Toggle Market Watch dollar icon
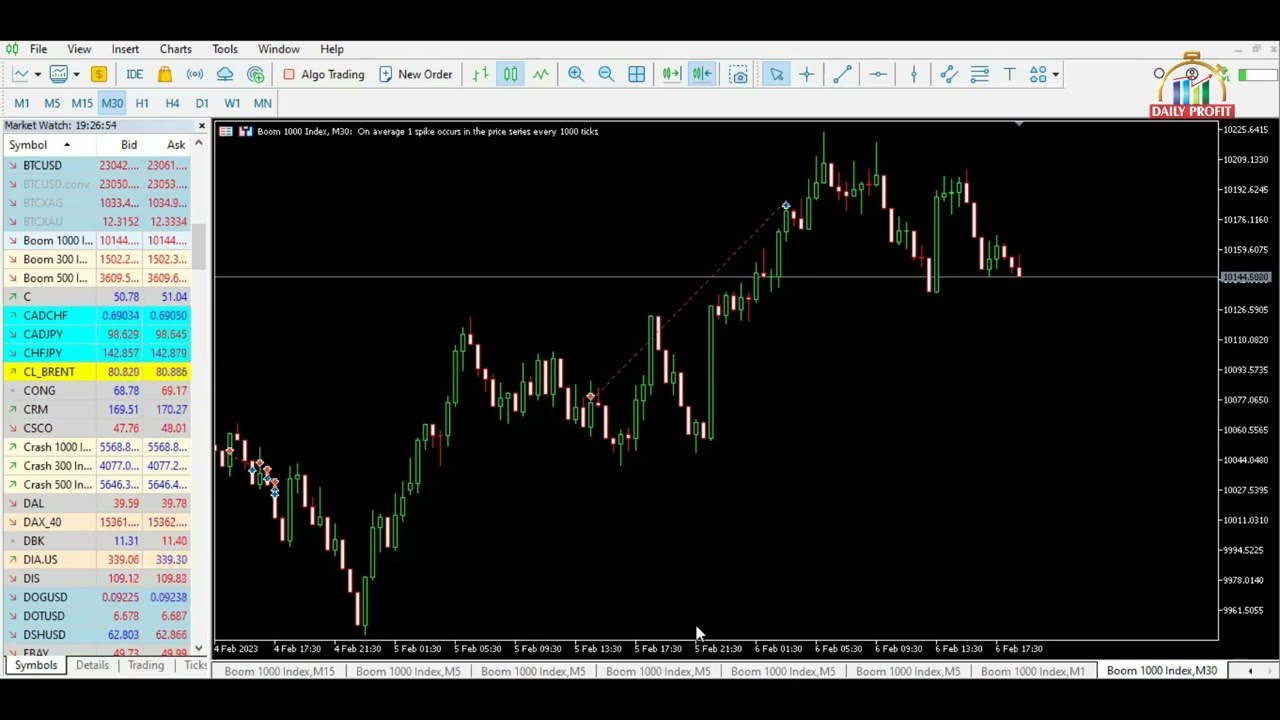This screenshot has height=720, width=1280. point(99,74)
